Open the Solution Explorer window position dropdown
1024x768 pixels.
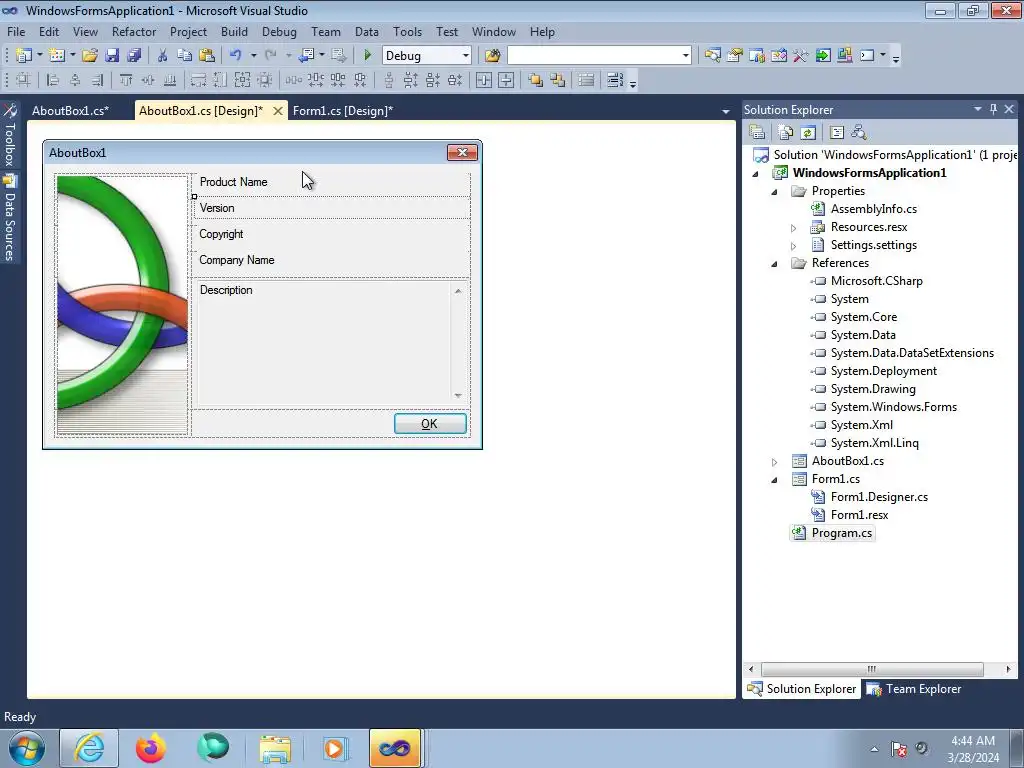978,109
